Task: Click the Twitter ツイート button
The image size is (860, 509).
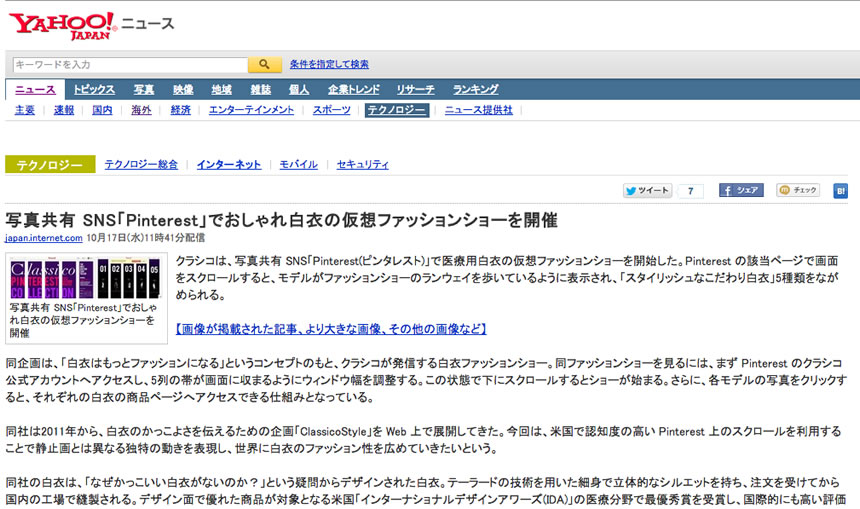Action: point(647,190)
